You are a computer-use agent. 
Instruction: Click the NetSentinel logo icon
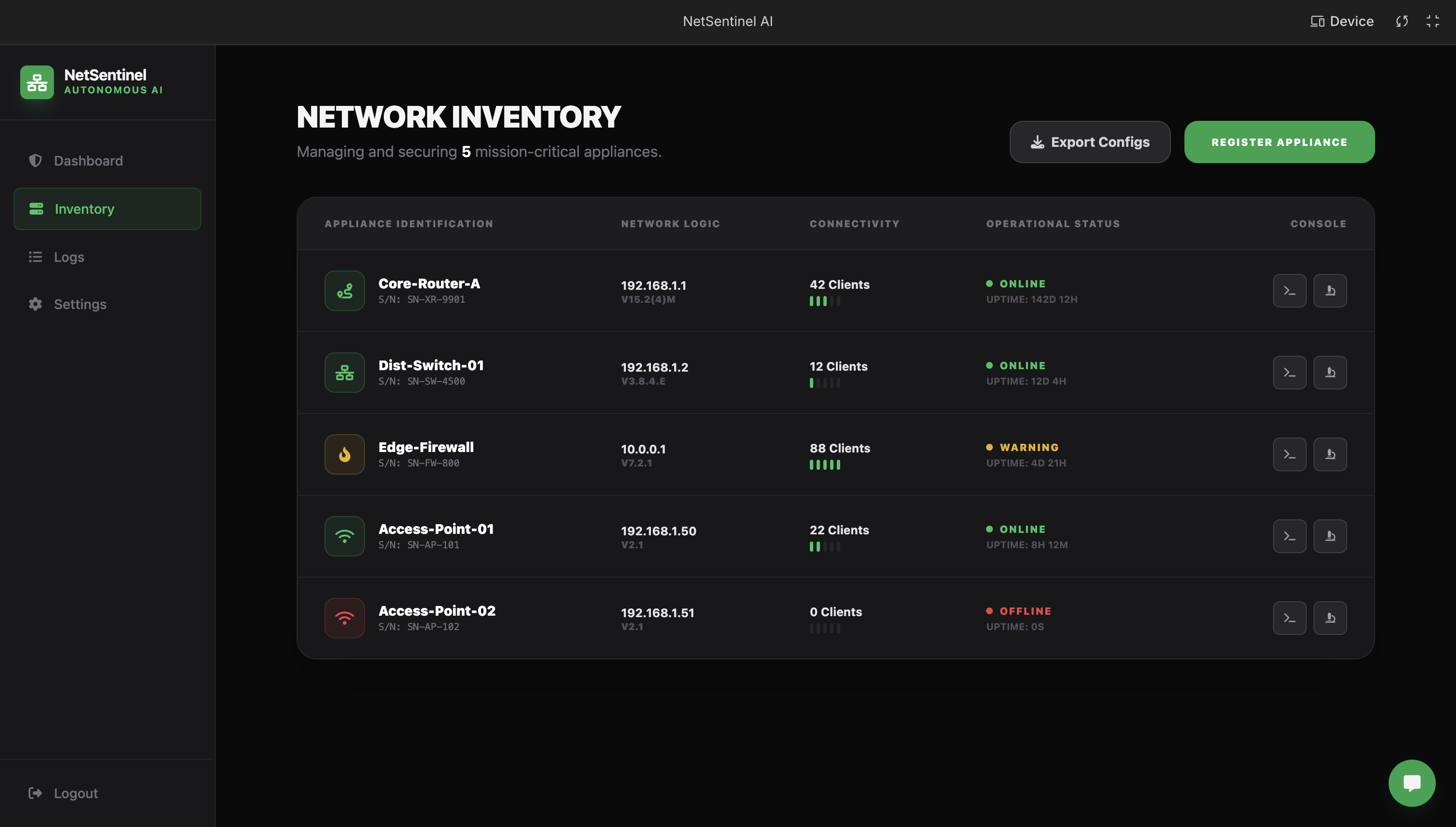[x=37, y=82]
